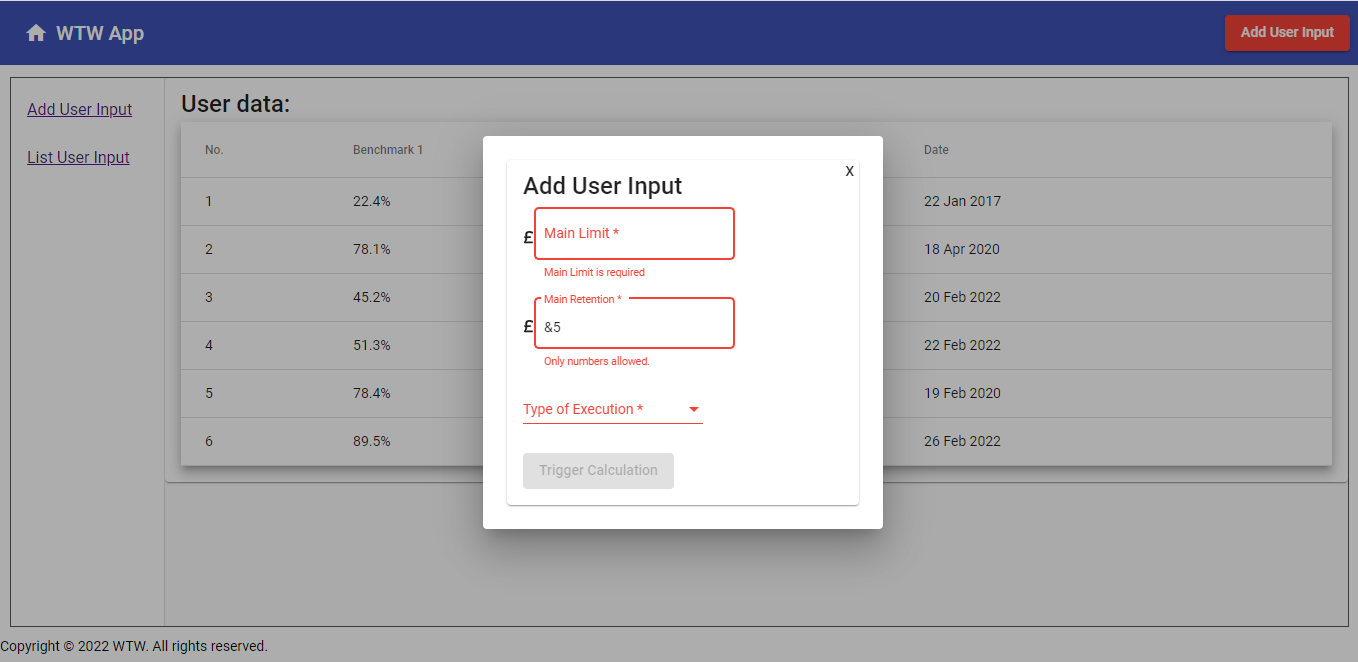Click the Trigger Calculation button
The image size is (1358, 662).
click(598, 470)
